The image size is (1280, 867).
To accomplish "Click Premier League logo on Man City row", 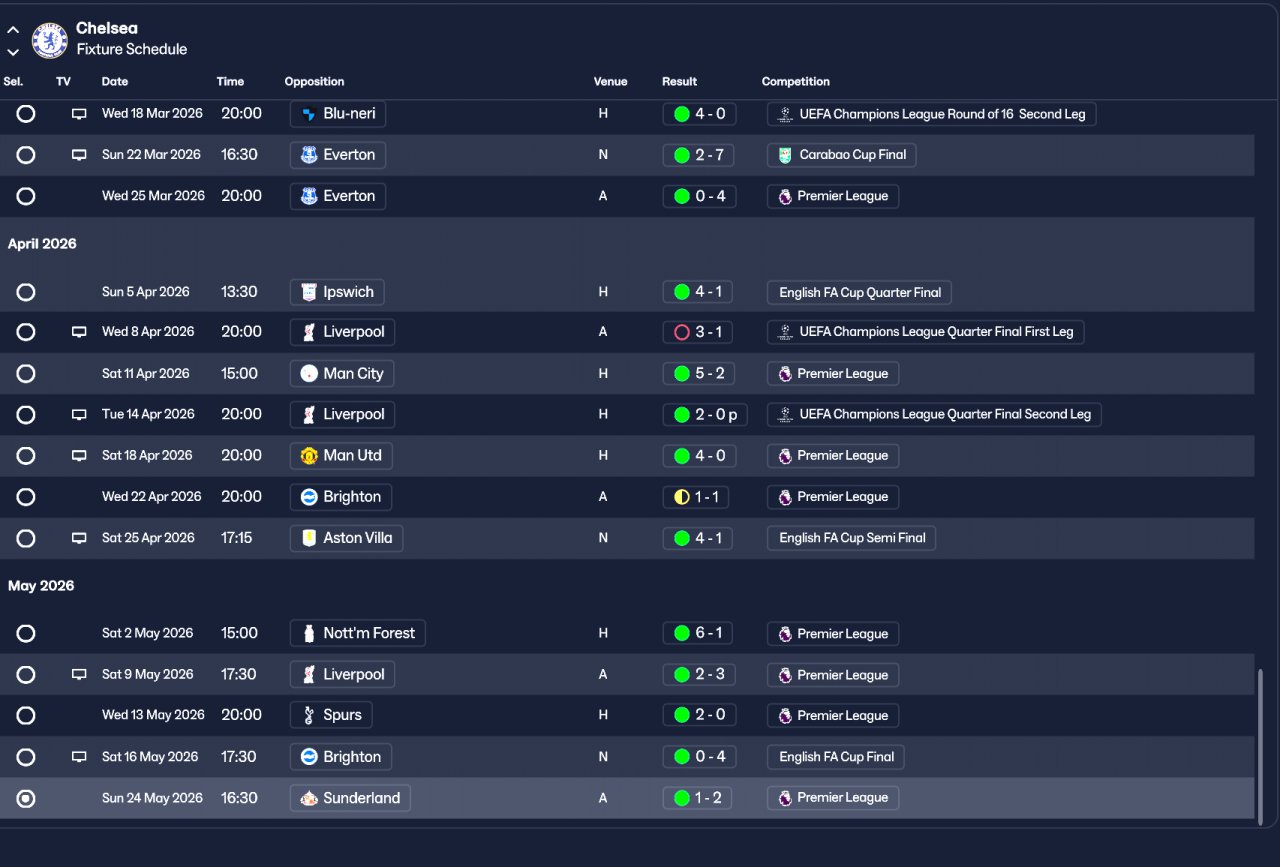I will coord(785,374).
